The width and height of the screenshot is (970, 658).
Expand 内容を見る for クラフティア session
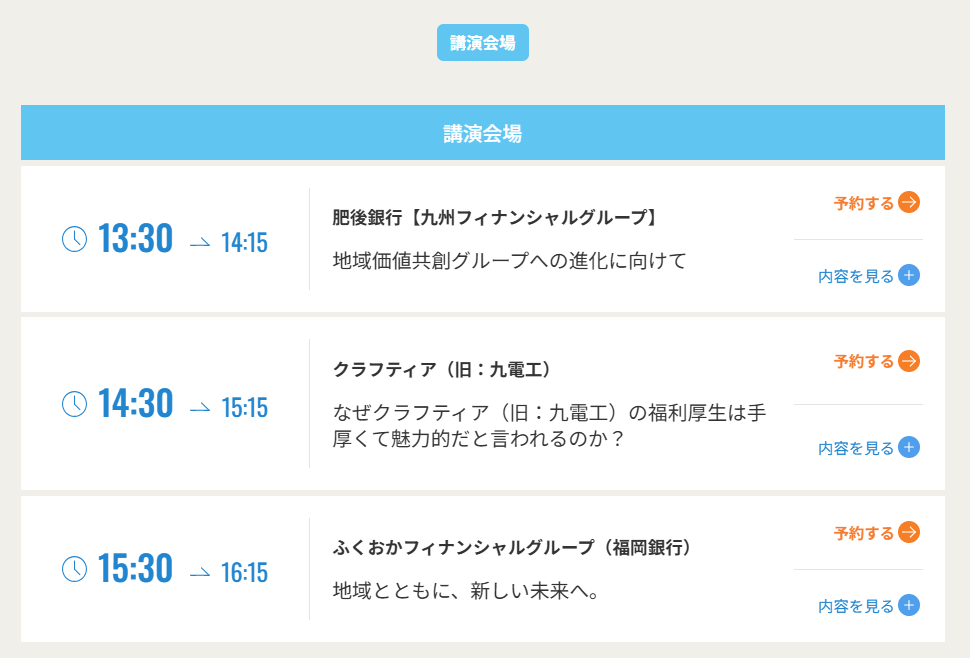pos(856,448)
